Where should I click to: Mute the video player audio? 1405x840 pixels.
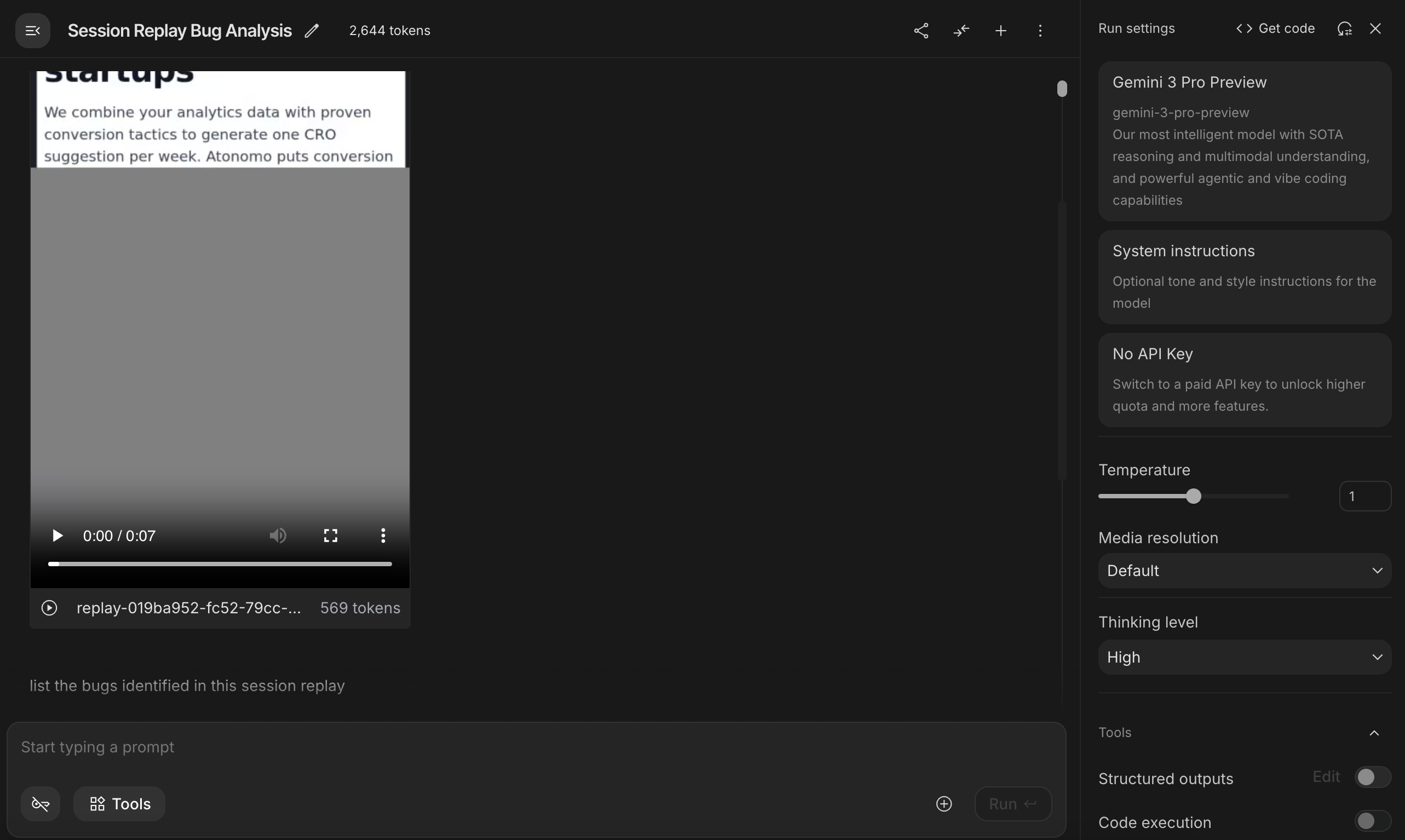coord(278,535)
